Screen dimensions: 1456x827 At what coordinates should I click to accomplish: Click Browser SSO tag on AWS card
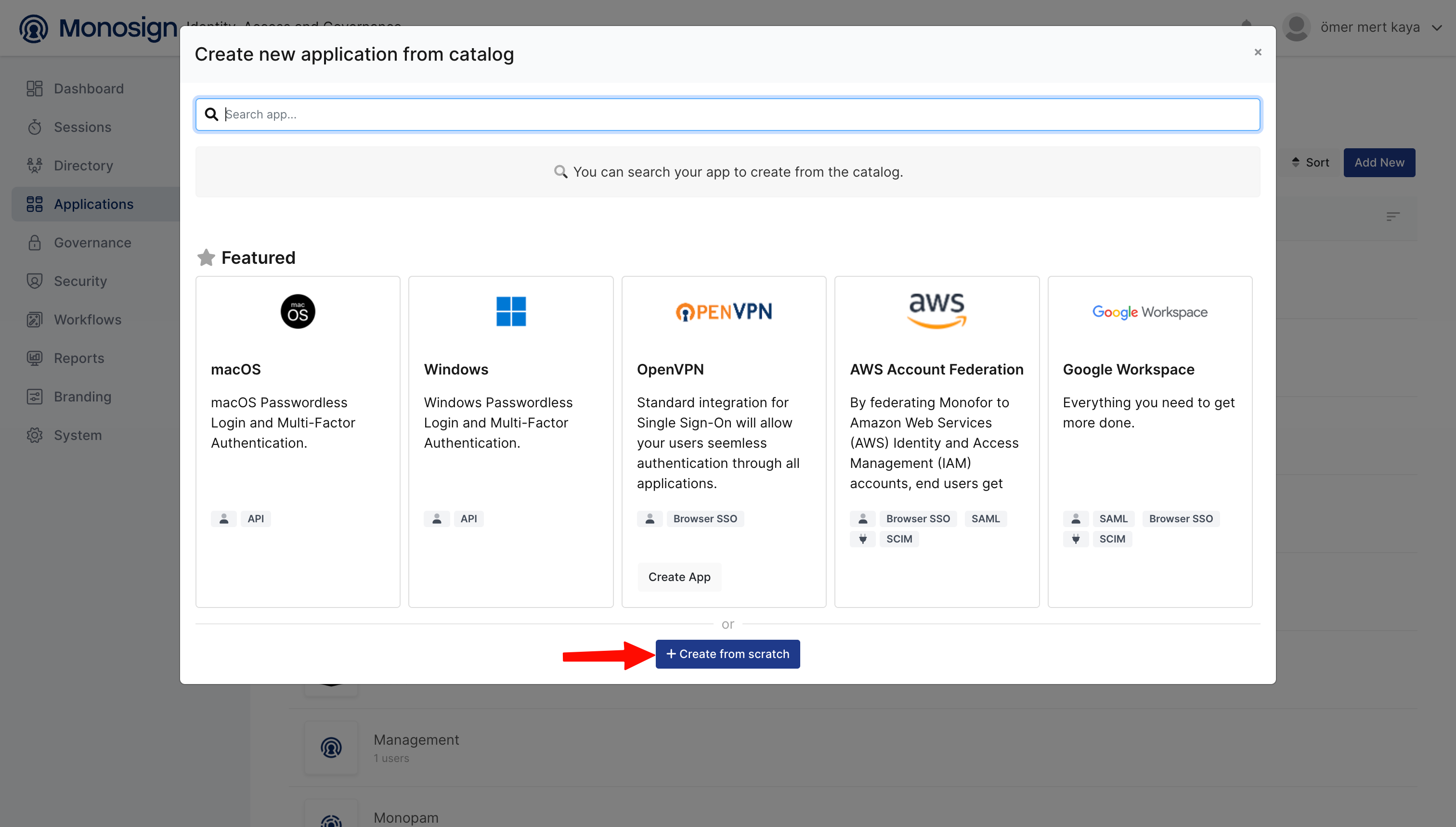click(x=918, y=518)
